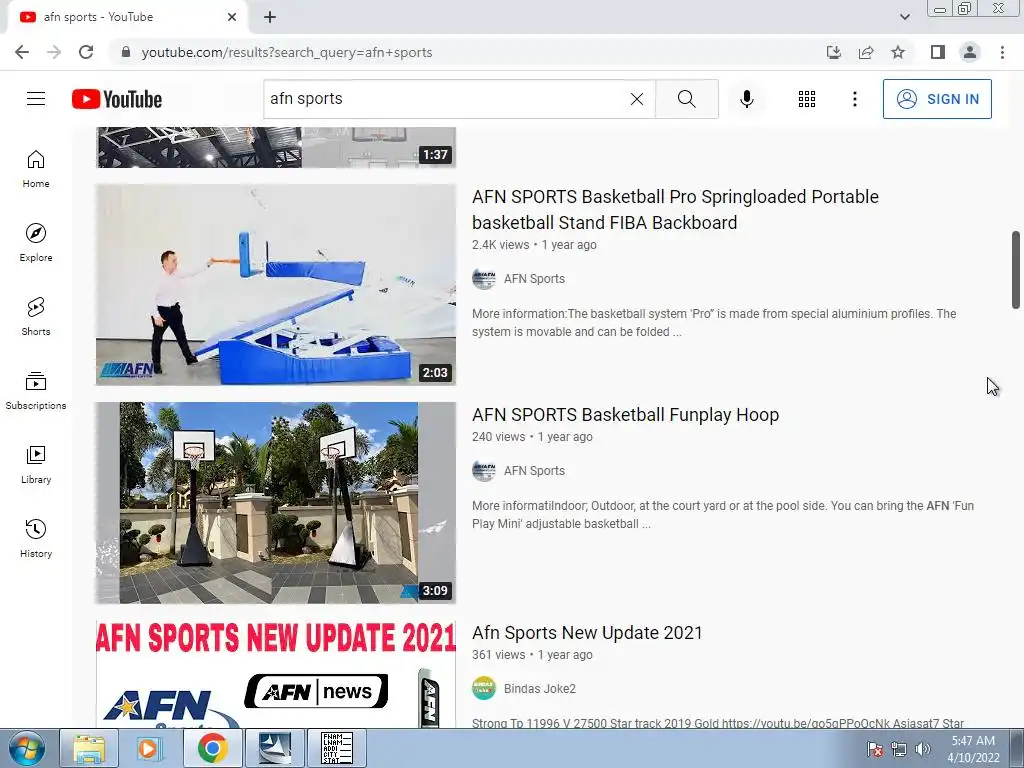Go to Home in the sidebar

click(x=36, y=169)
